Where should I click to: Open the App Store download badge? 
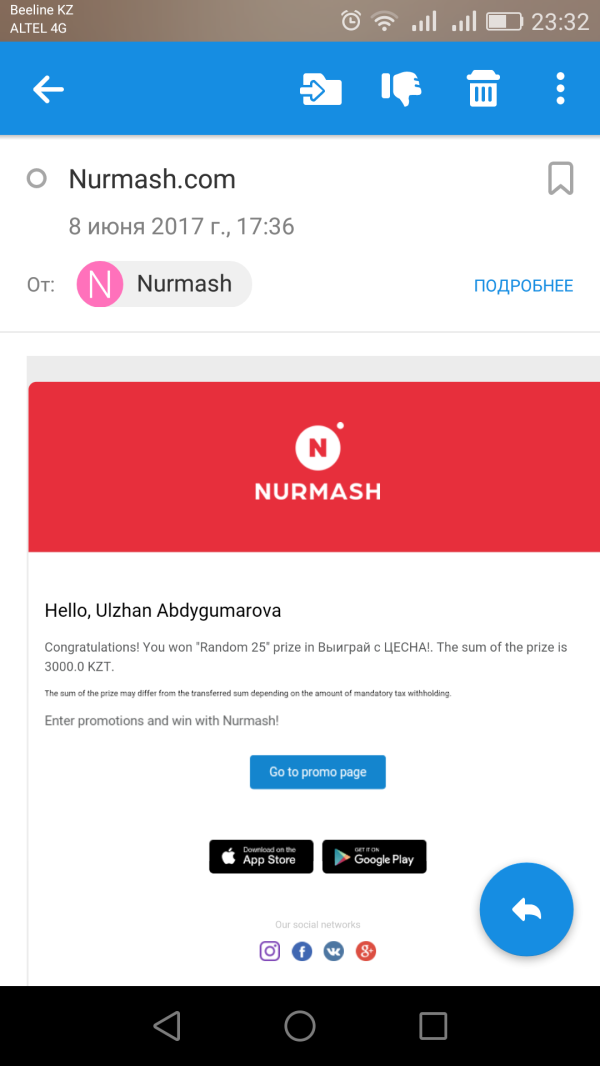click(261, 857)
